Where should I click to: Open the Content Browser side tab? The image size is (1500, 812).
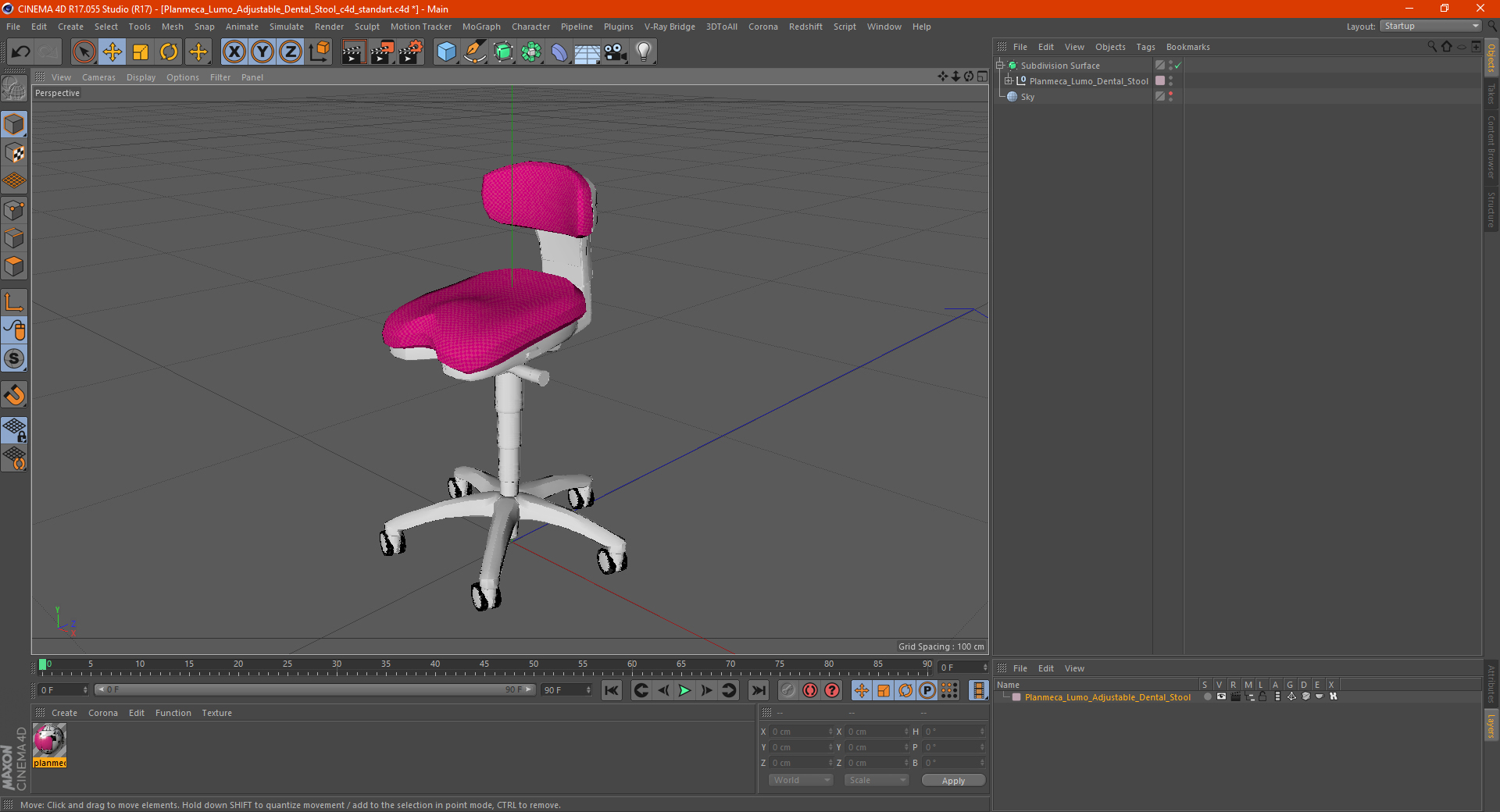pyautogui.click(x=1491, y=148)
